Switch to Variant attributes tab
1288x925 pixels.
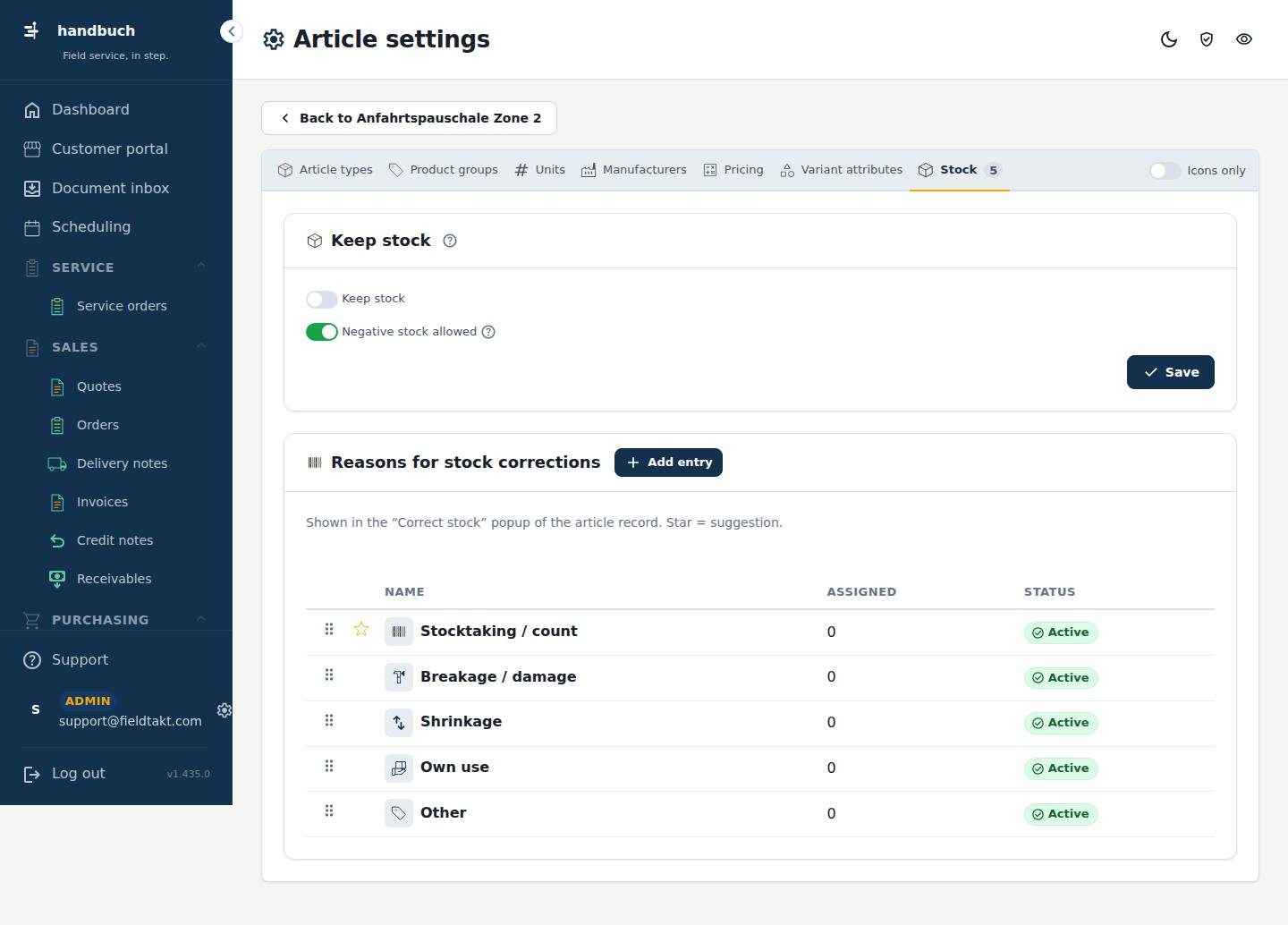[x=842, y=170]
